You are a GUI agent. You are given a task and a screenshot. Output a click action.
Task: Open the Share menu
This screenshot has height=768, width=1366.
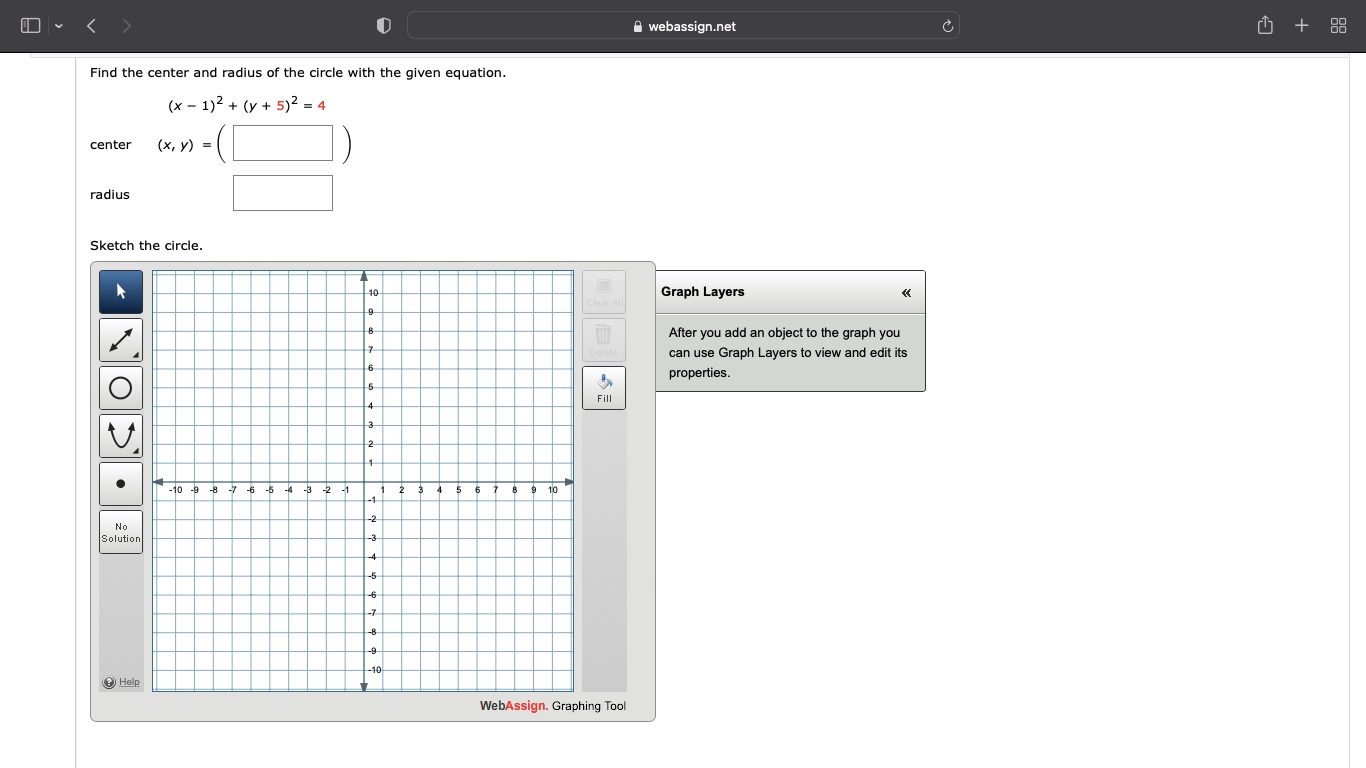[x=1265, y=25]
